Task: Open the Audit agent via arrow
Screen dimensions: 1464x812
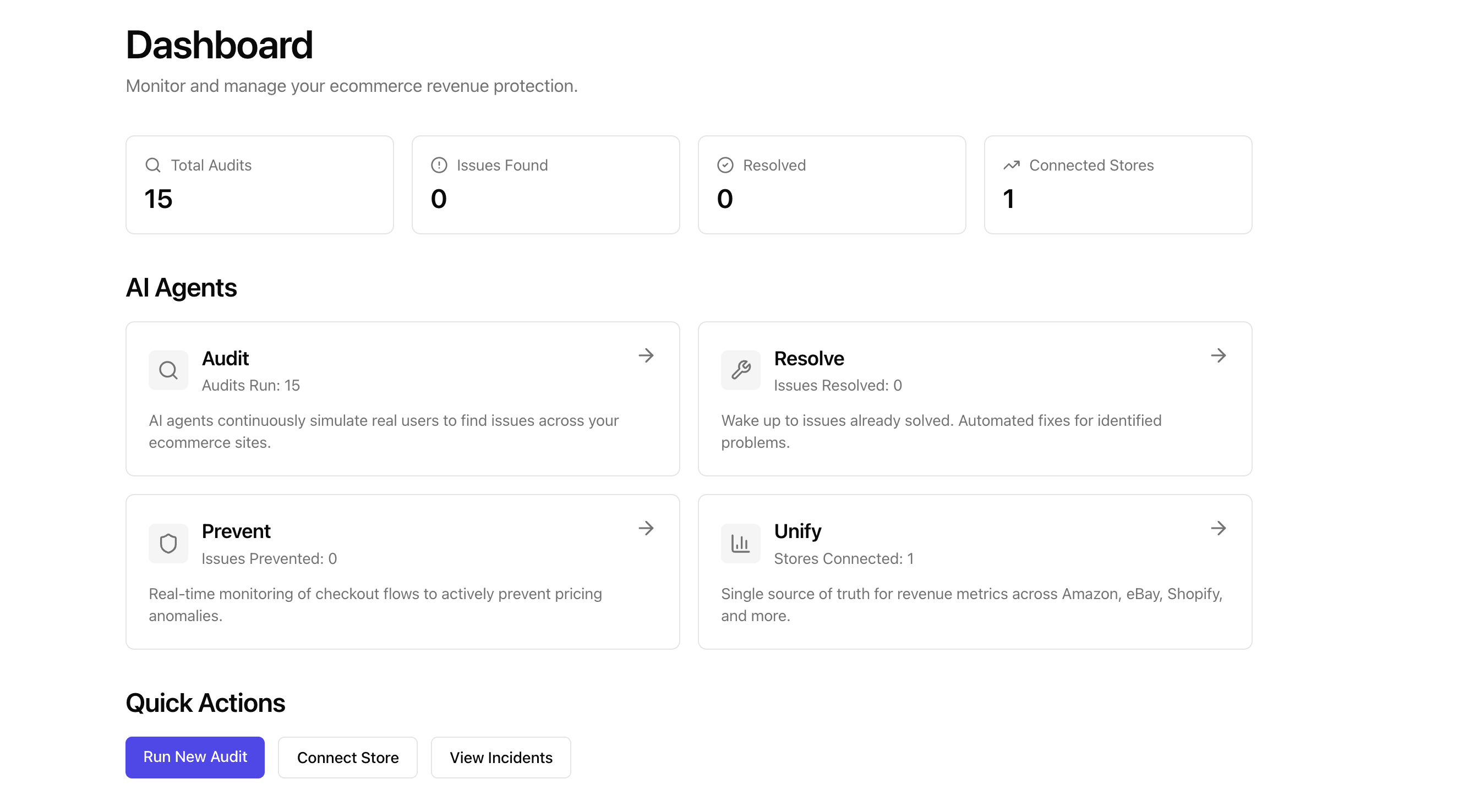Action: tap(646, 356)
